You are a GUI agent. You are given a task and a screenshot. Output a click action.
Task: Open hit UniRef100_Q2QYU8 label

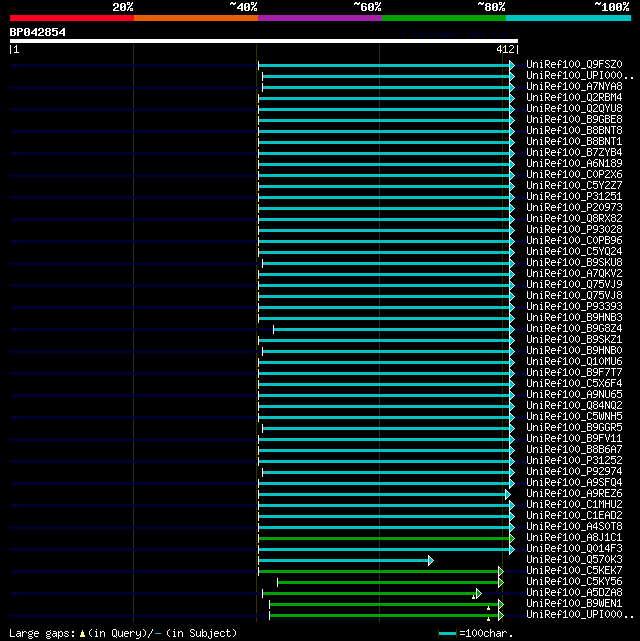(x=574, y=109)
